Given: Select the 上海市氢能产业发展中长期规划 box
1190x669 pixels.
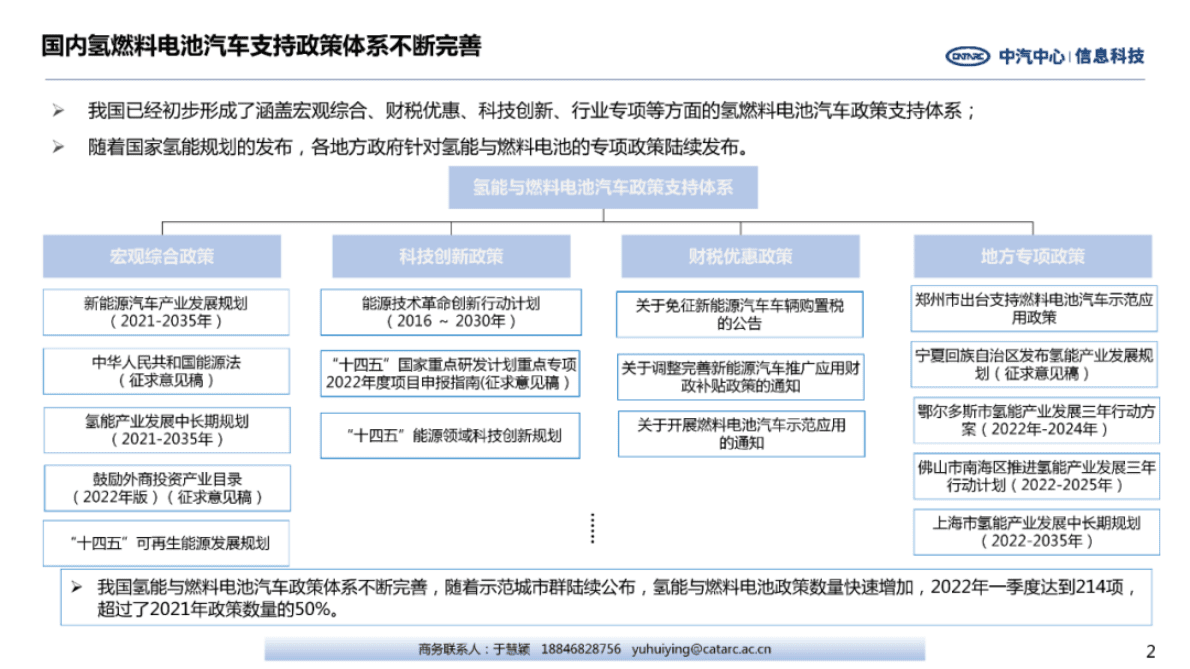Looking at the screenshot, I should coord(1036,532).
